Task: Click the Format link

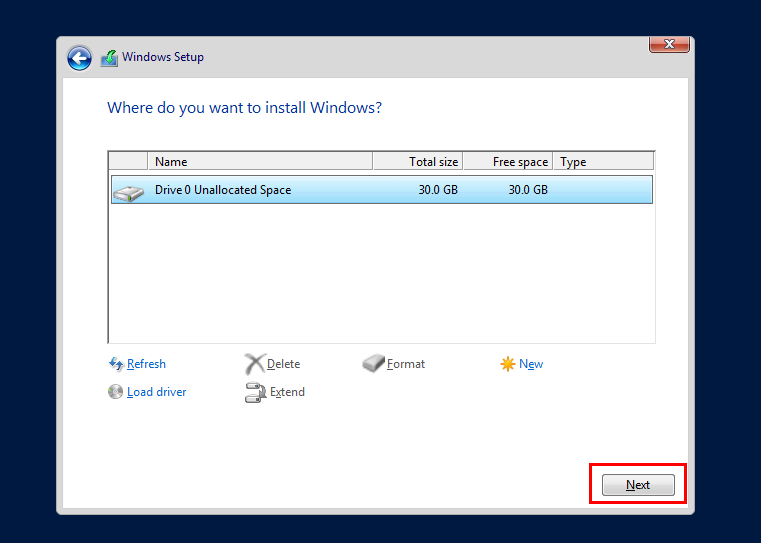Action: tap(406, 364)
